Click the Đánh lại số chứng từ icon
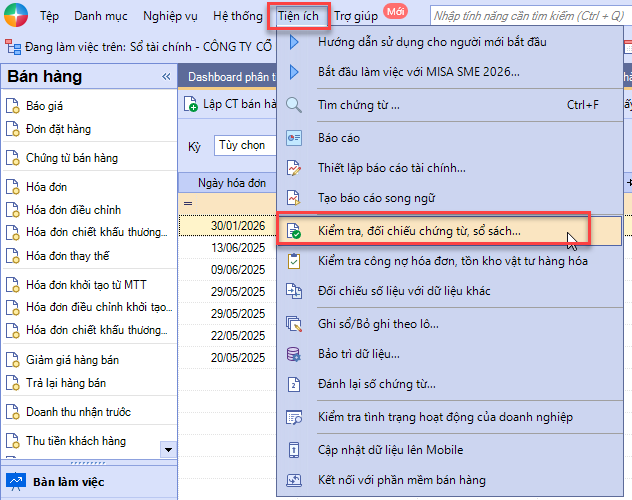The image size is (632, 500). point(294,384)
